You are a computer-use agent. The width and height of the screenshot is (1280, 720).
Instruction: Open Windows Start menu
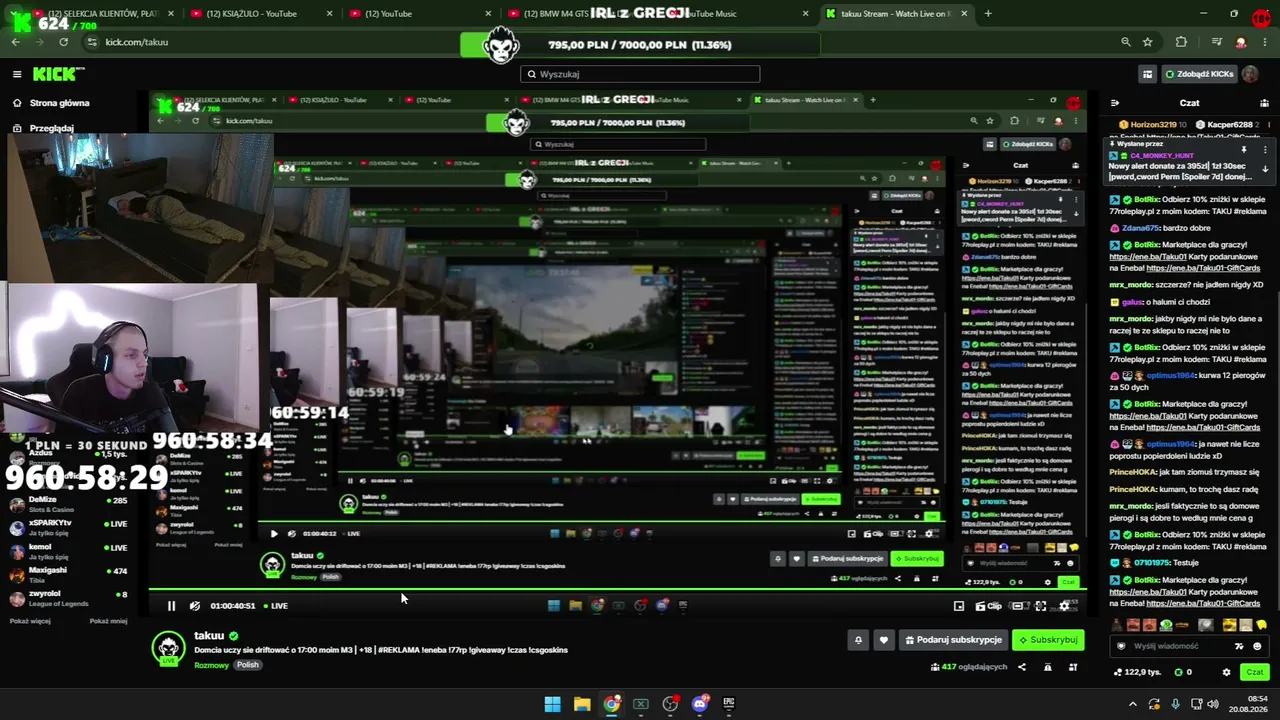pos(552,704)
